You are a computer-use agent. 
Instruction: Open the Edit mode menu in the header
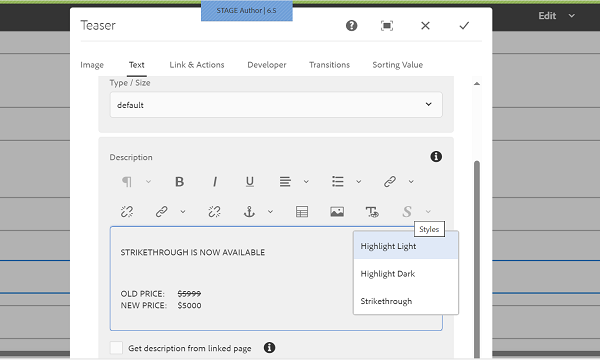pos(556,16)
